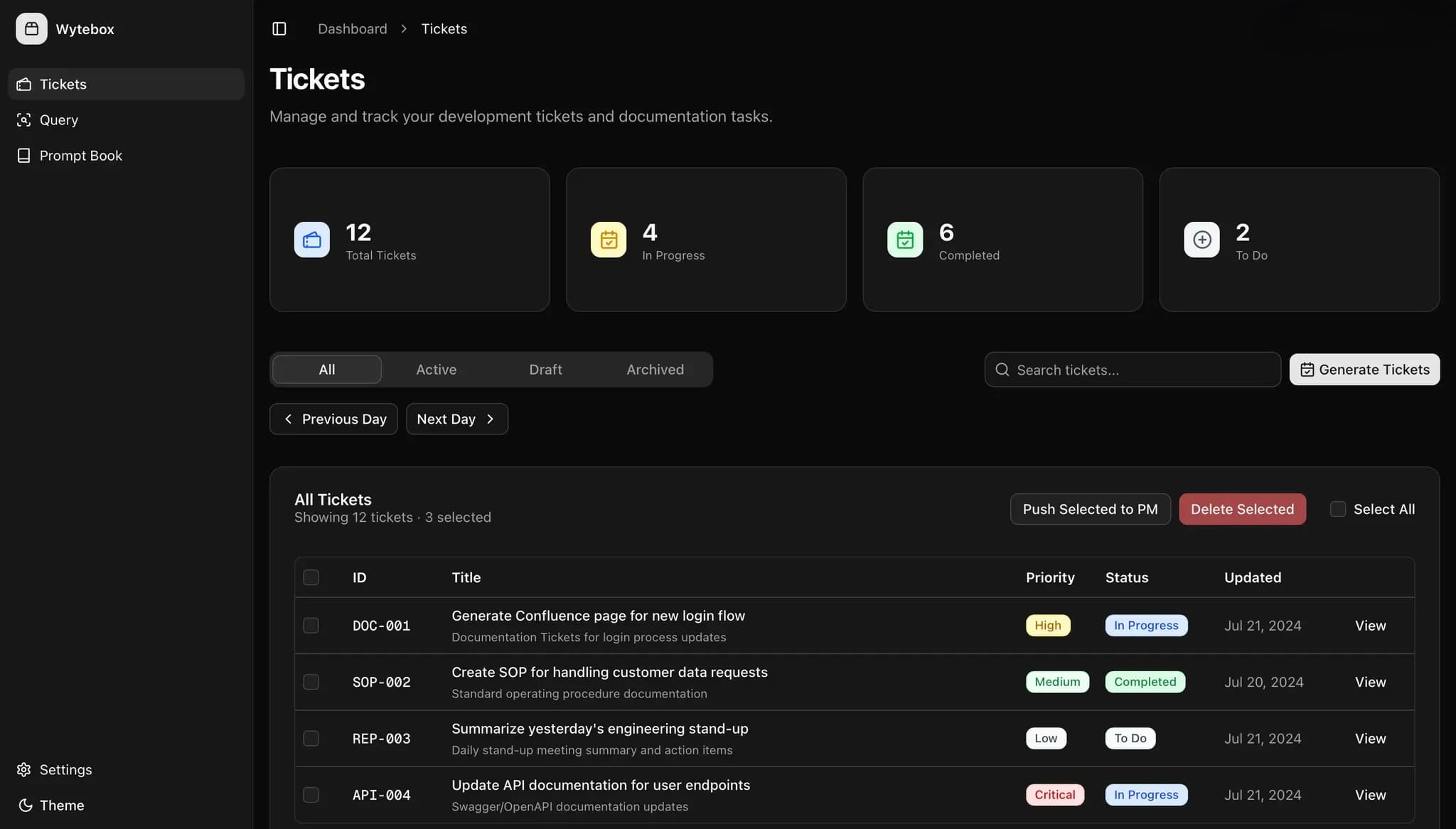Click the Completed status badge for SOP-002

click(1145, 681)
